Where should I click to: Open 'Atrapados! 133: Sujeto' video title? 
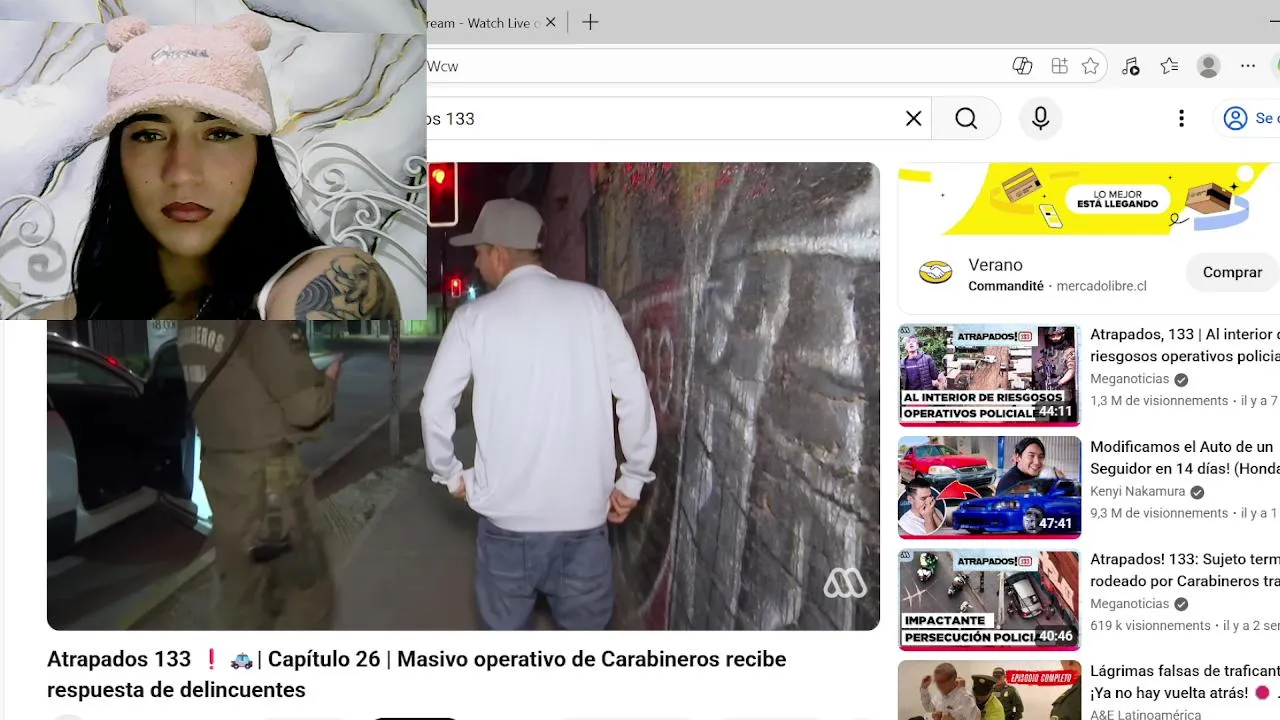[1185, 570]
